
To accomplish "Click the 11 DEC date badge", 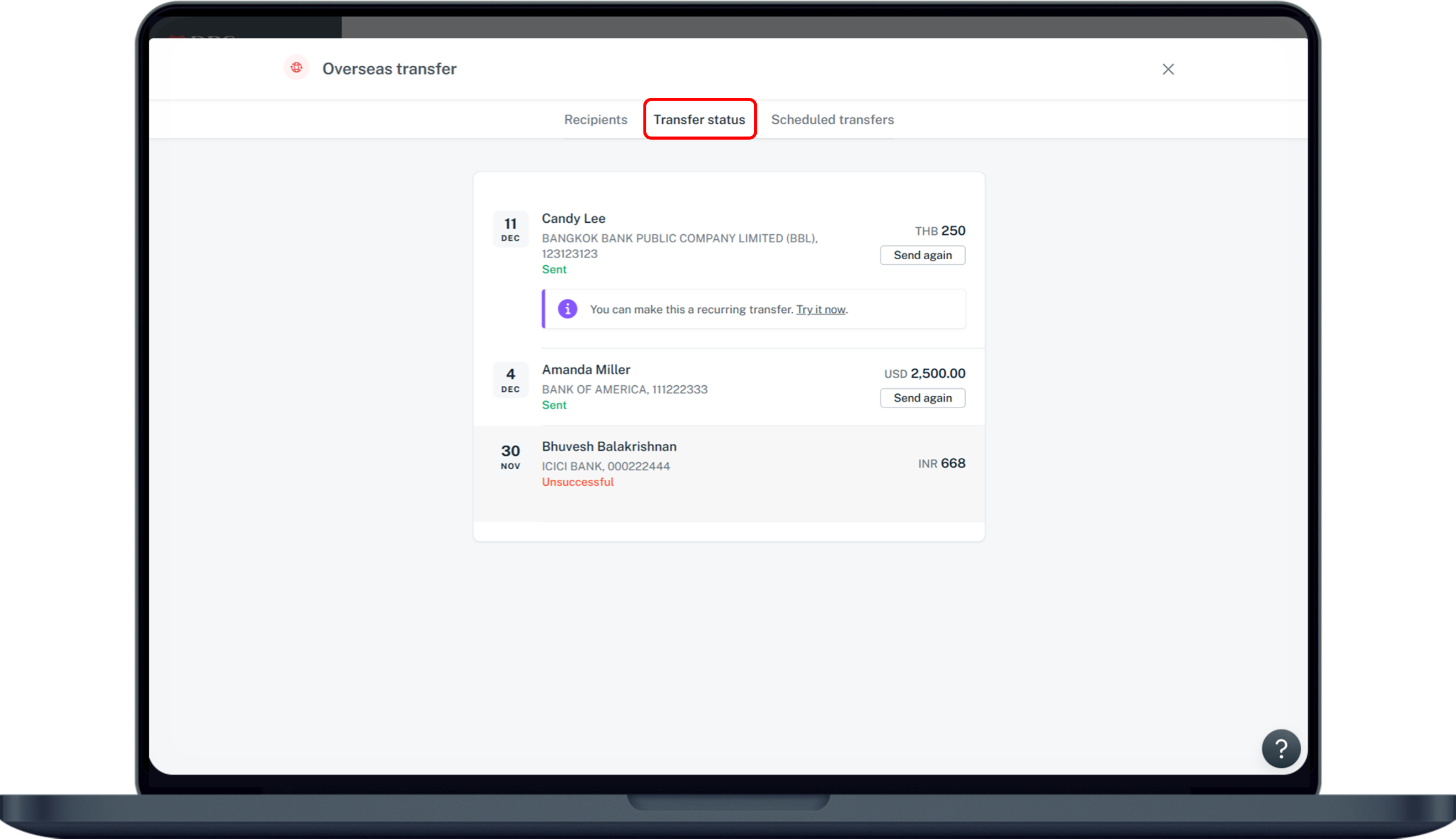I will pyautogui.click(x=510, y=229).
